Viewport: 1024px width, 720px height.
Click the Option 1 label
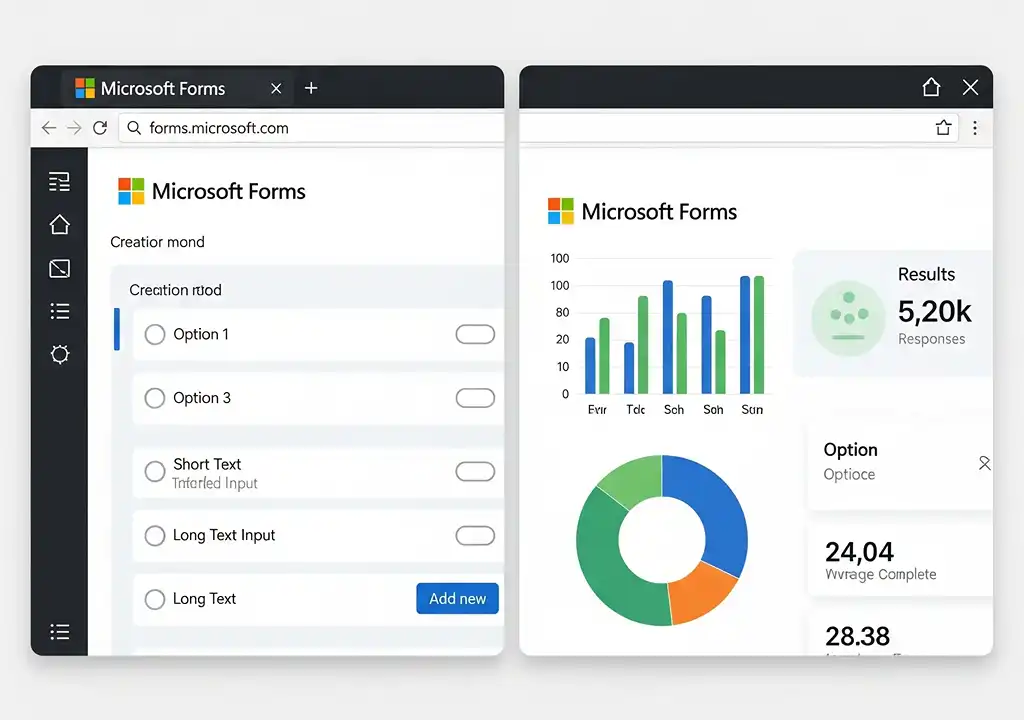pos(201,334)
